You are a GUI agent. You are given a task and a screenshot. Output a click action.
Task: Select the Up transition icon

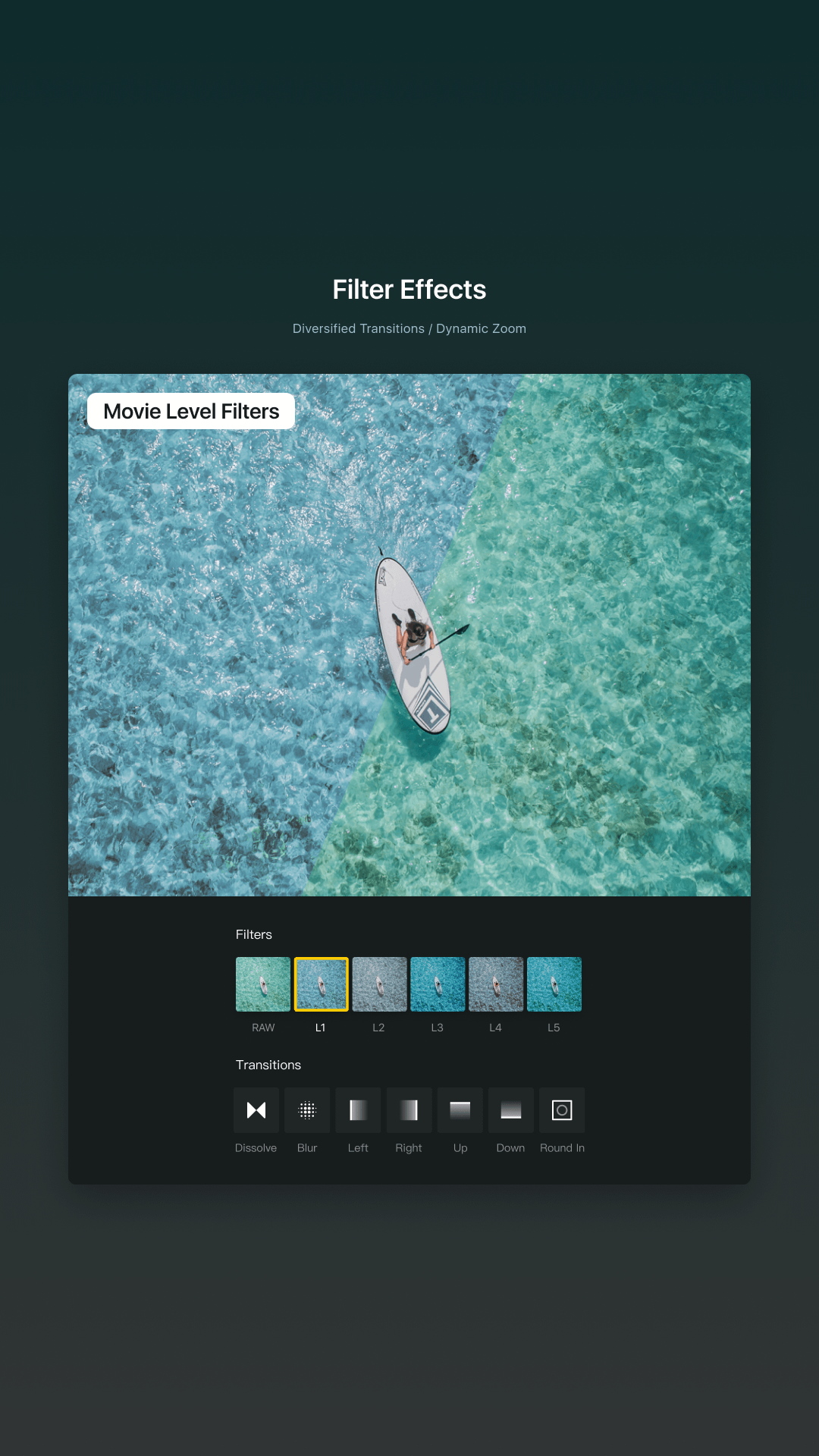[x=460, y=1110]
